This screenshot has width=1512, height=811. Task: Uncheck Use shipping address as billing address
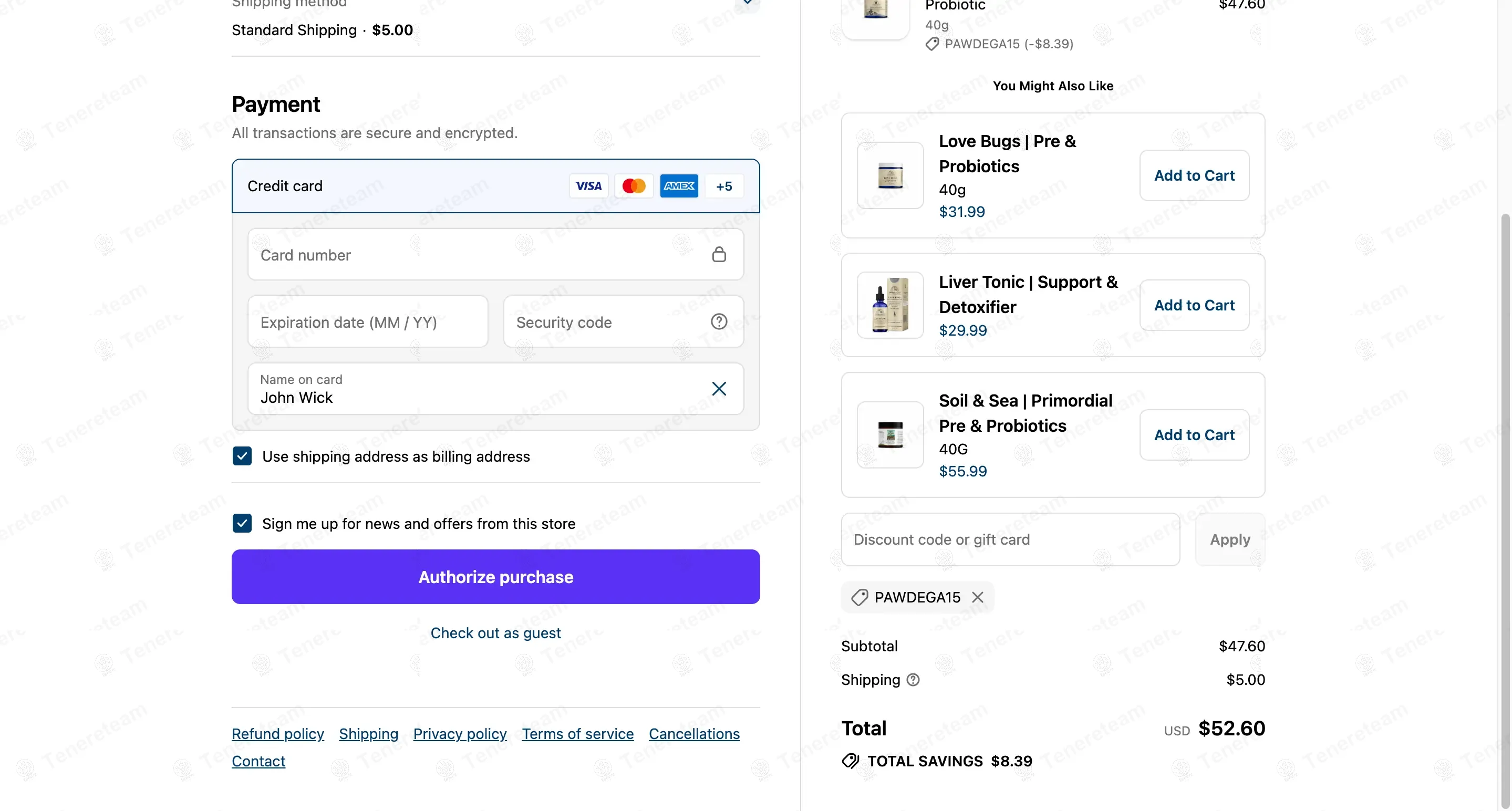(x=242, y=456)
